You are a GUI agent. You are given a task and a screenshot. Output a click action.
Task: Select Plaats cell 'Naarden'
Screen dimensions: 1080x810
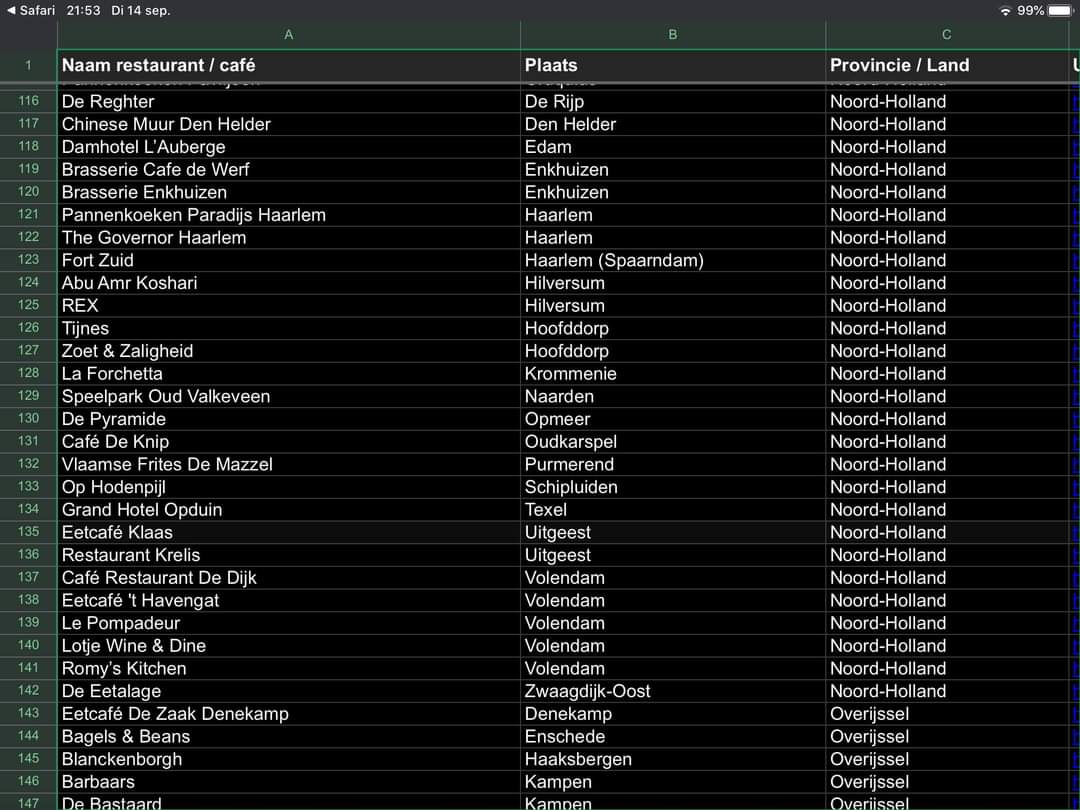(673, 397)
